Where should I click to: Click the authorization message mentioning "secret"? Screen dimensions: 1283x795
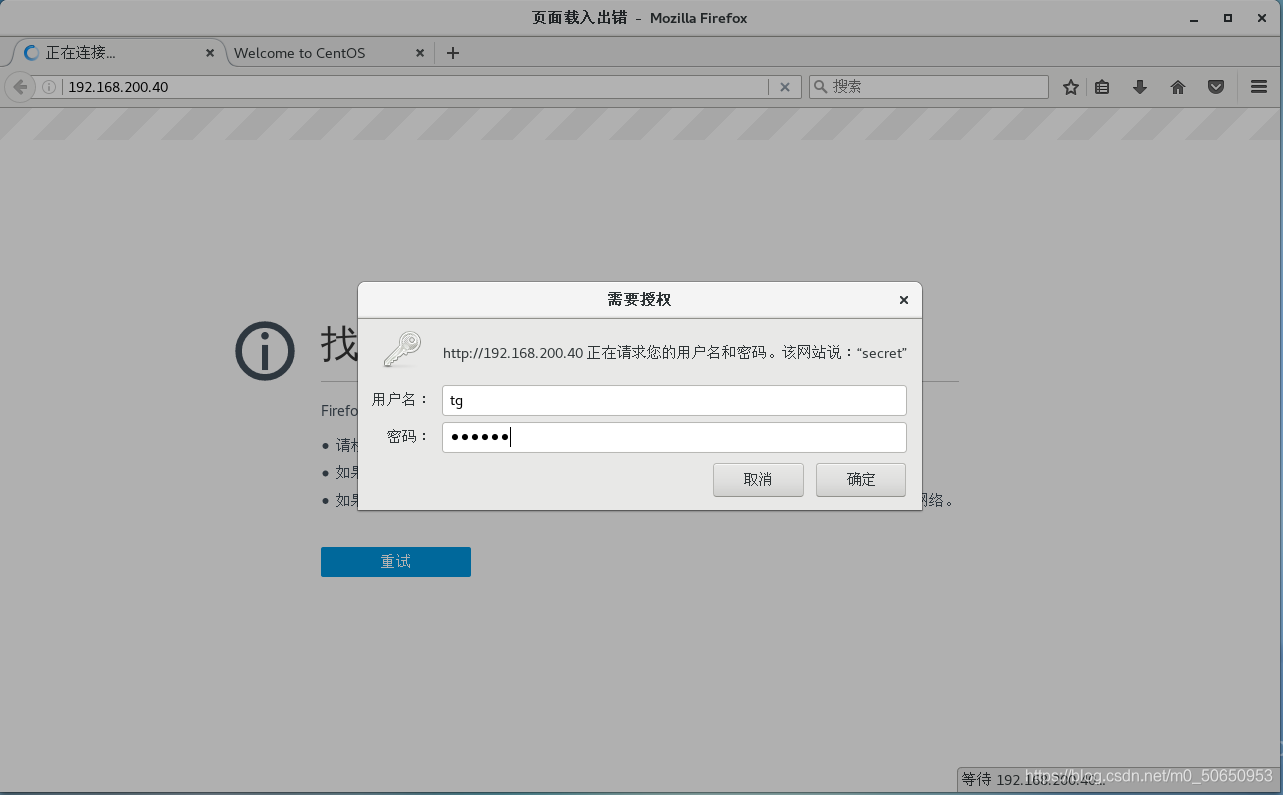[675, 353]
